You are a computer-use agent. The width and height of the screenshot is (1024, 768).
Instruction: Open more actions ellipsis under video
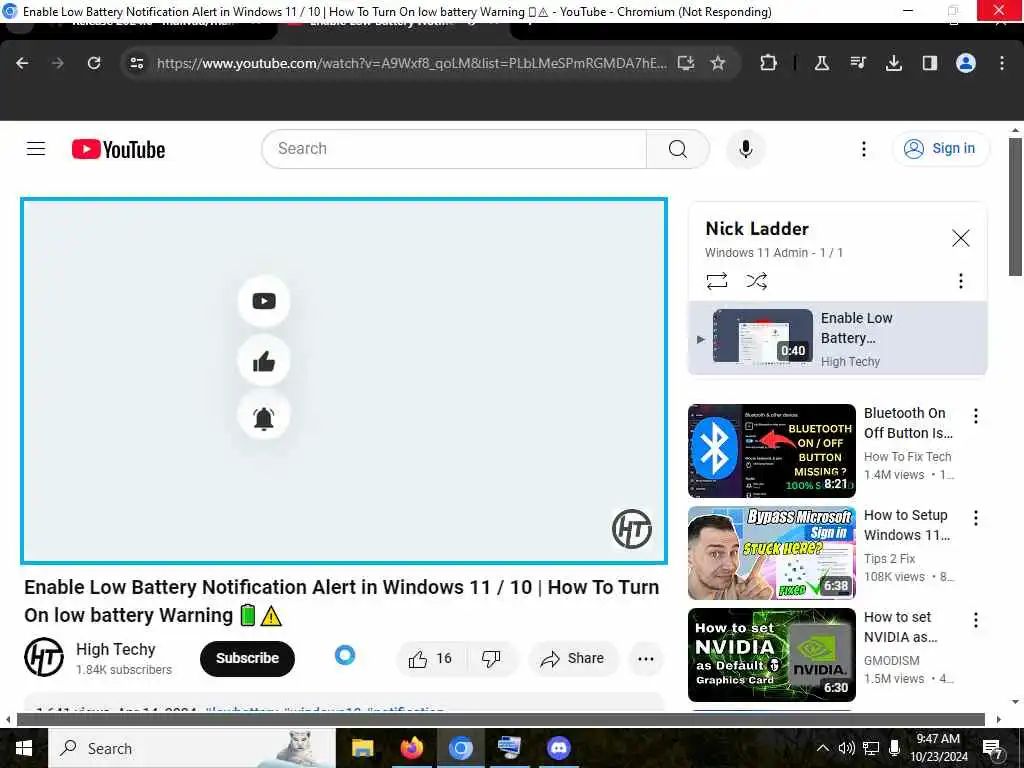point(645,658)
